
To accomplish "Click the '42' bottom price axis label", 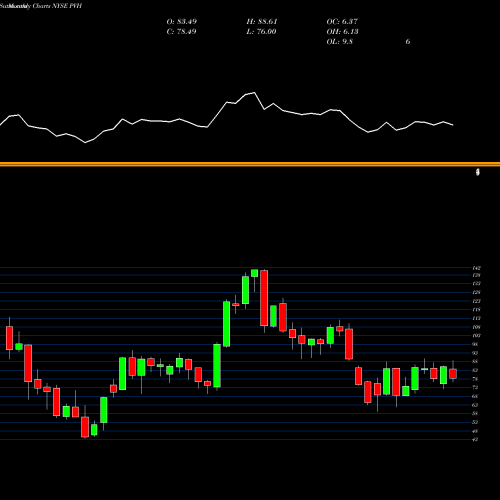I will click(x=475, y=440).
